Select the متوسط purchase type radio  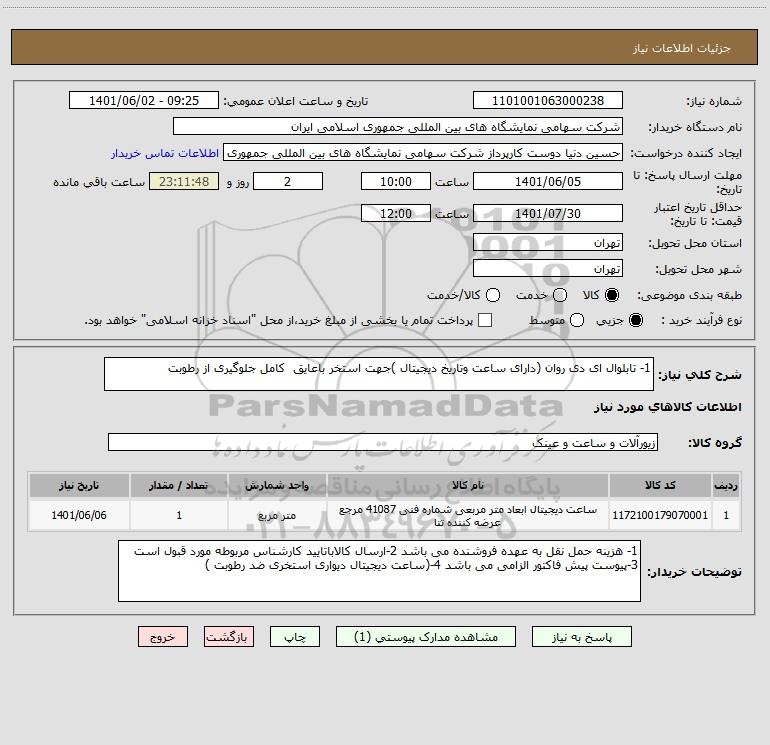577,320
